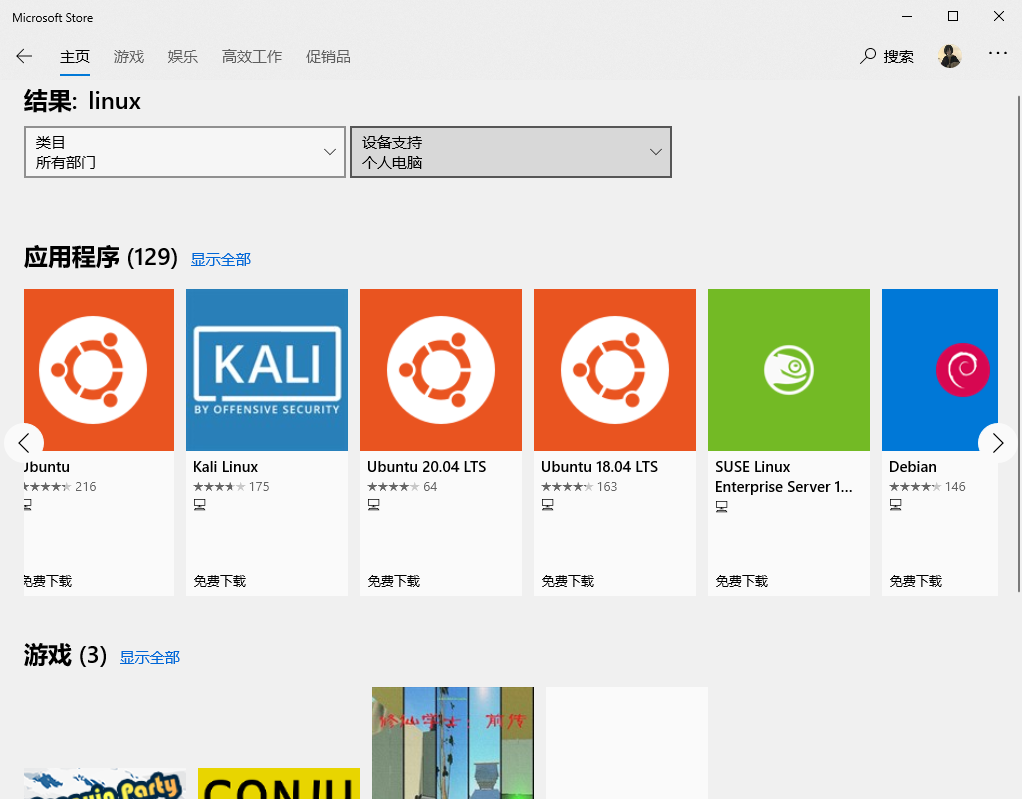Show previous apps with the left carousel arrow

pos(24,443)
